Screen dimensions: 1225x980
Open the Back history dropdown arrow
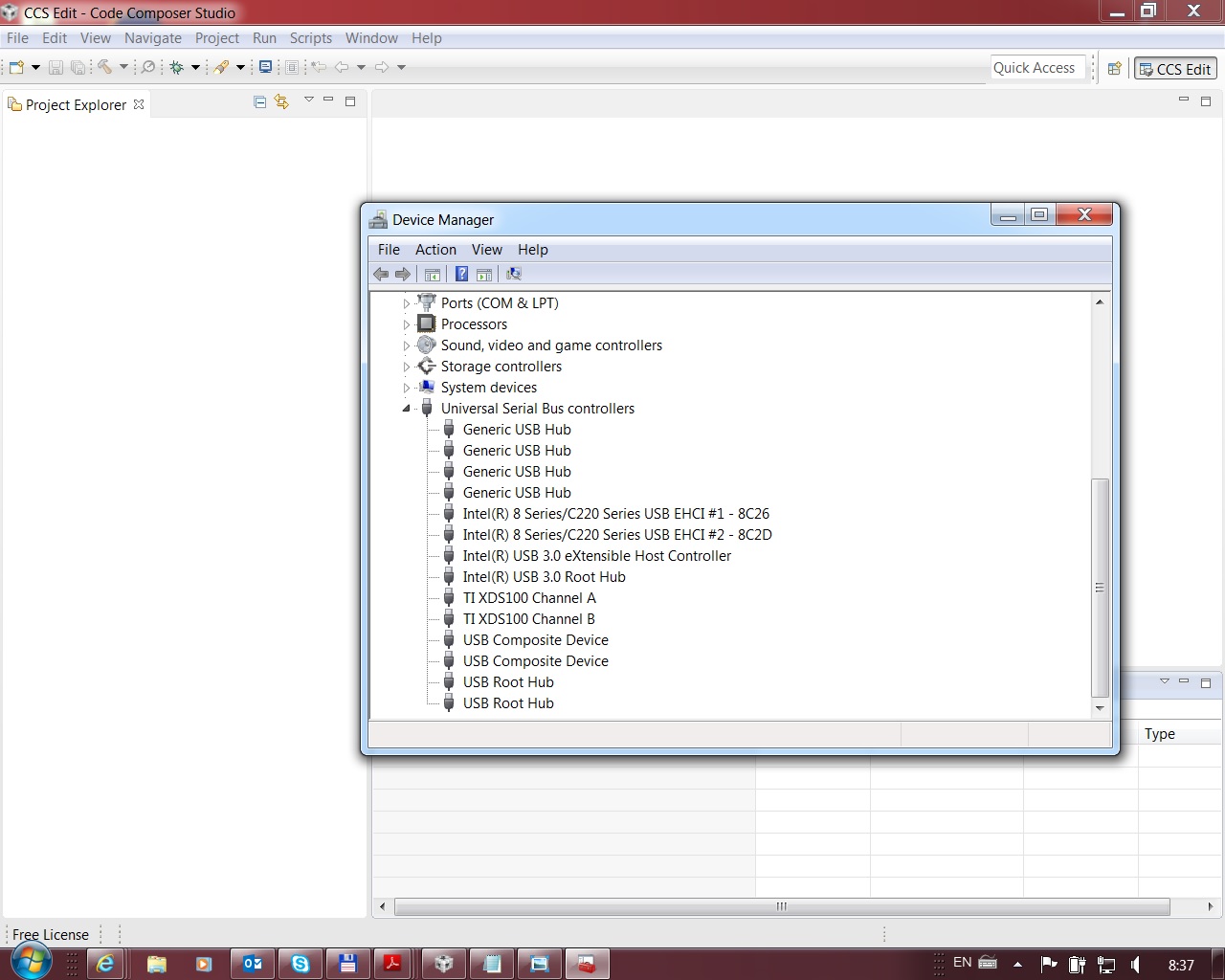pyautogui.click(x=361, y=67)
